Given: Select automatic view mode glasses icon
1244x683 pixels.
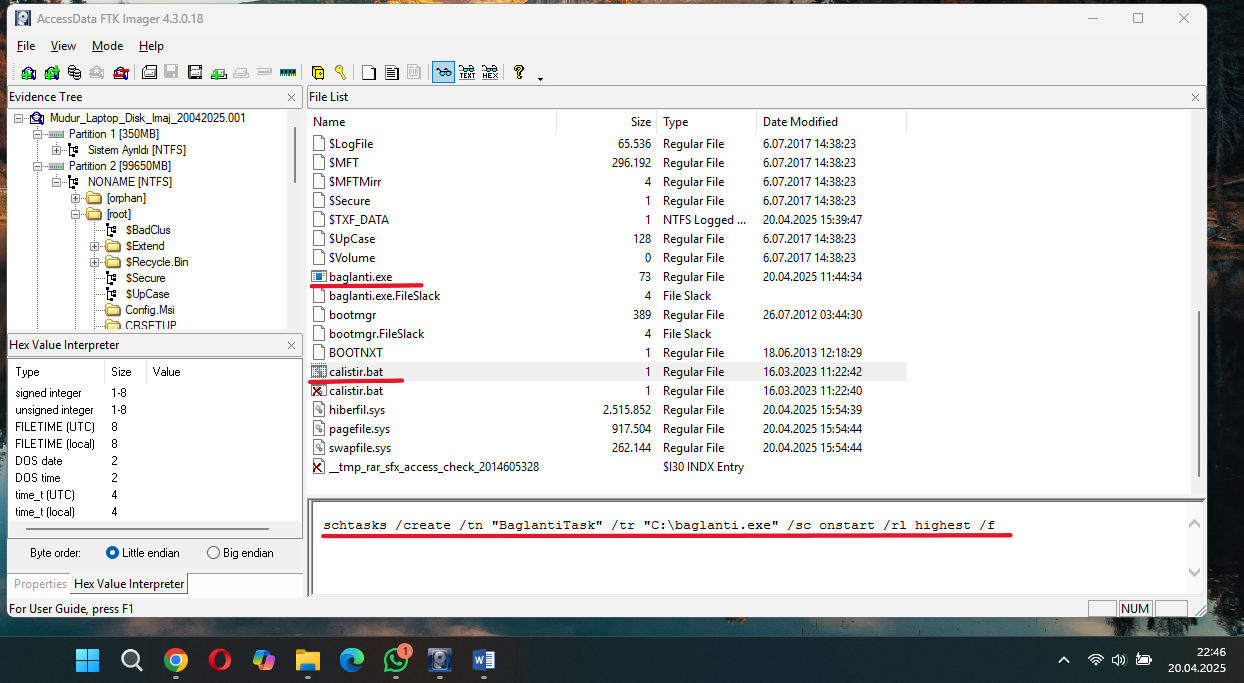Looking at the screenshot, I should (x=443, y=72).
